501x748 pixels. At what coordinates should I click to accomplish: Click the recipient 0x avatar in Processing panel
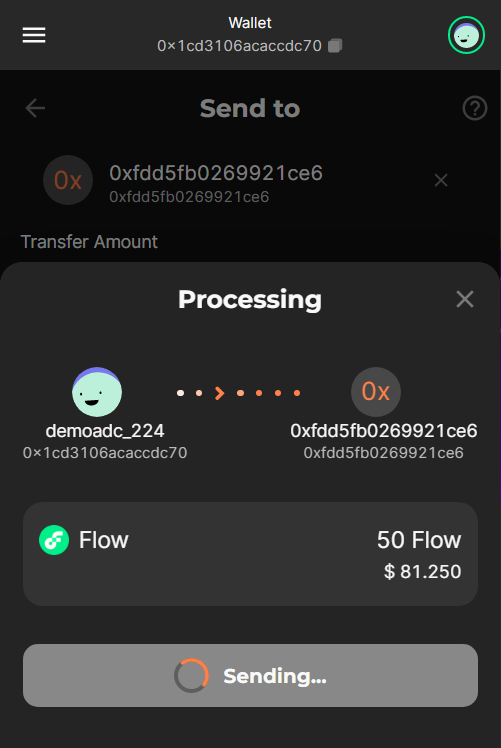click(376, 392)
